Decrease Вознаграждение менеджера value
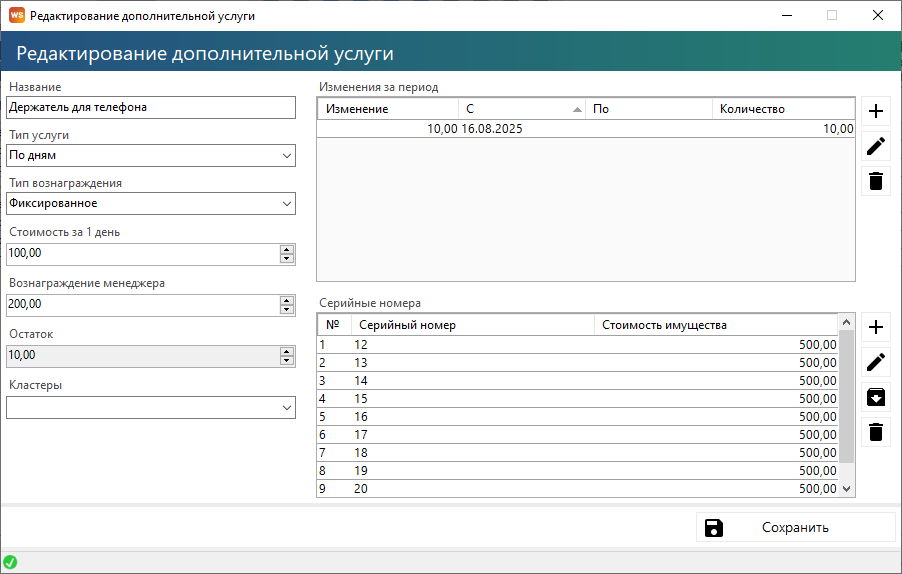This screenshot has width=902, height=574. point(287,310)
